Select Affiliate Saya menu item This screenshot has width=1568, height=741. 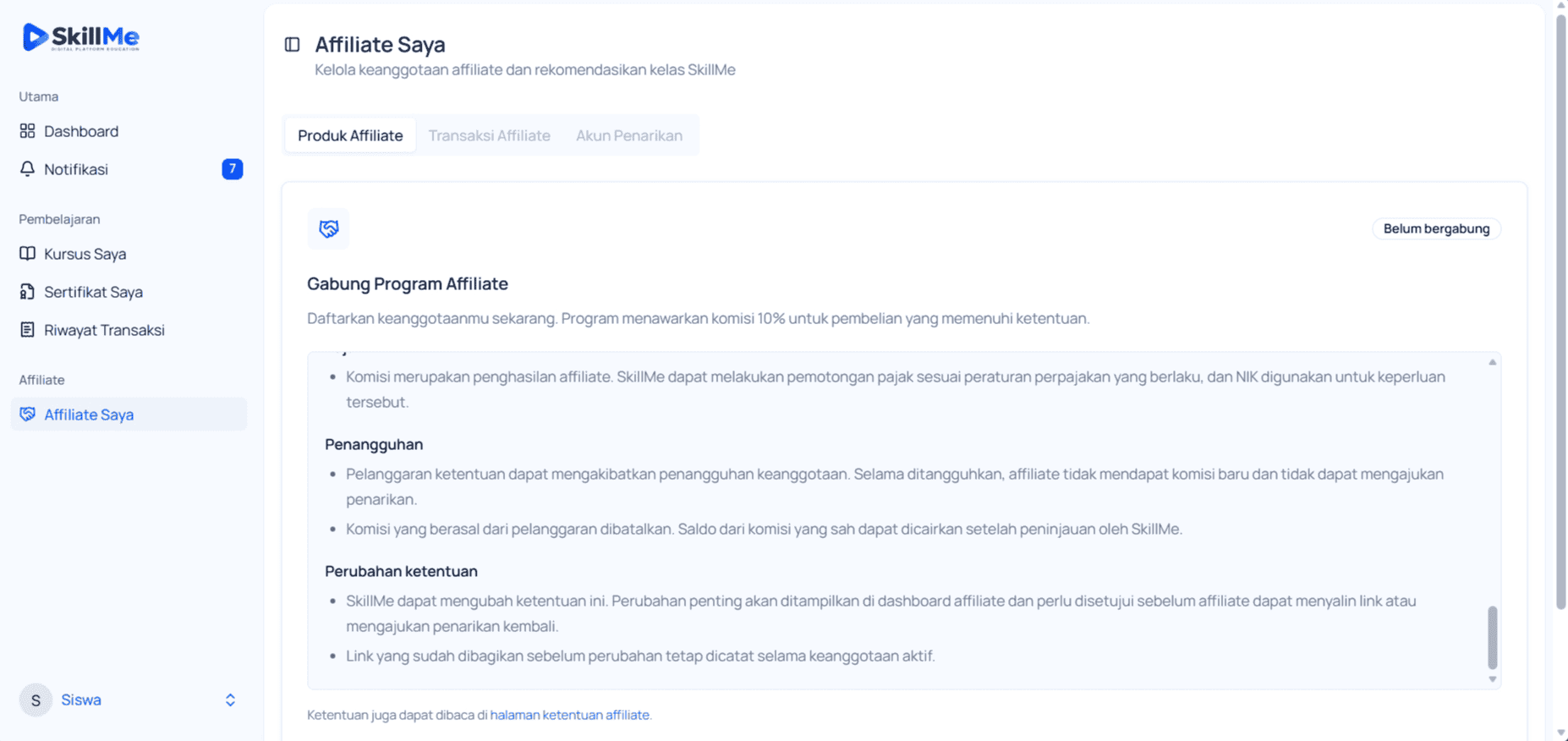129,414
